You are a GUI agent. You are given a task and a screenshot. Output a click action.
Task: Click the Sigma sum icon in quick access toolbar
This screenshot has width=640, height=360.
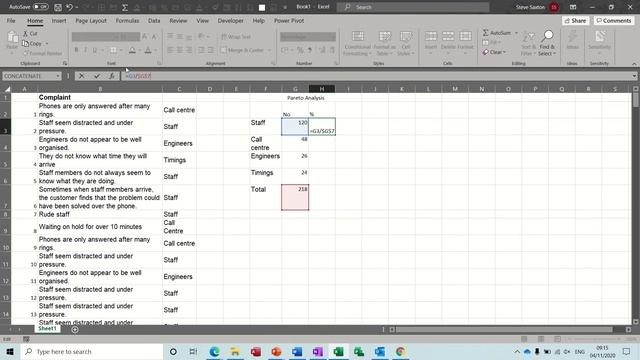pyautogui.click(x=125, y=7)
